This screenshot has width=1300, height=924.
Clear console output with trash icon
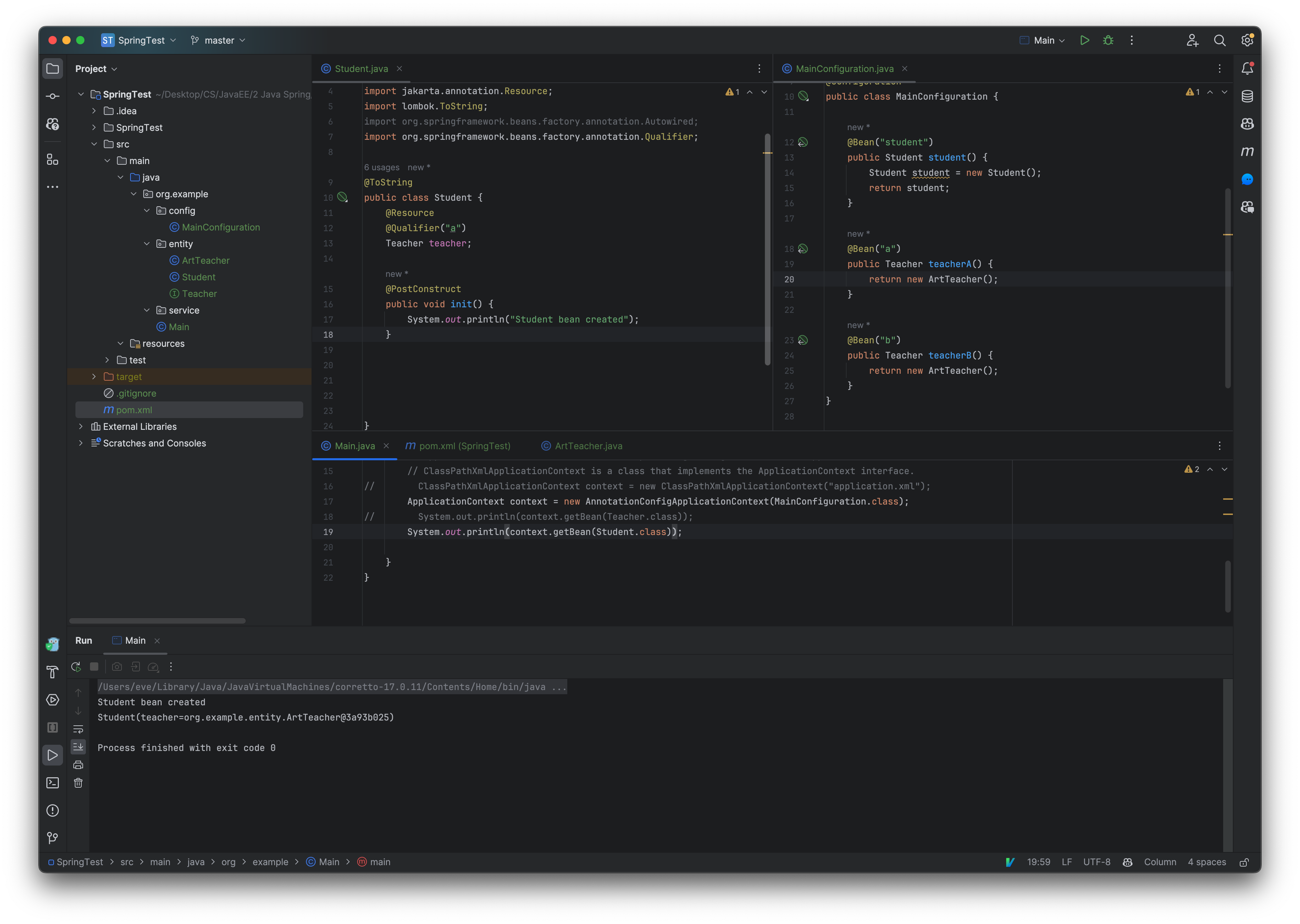(79, 783)
